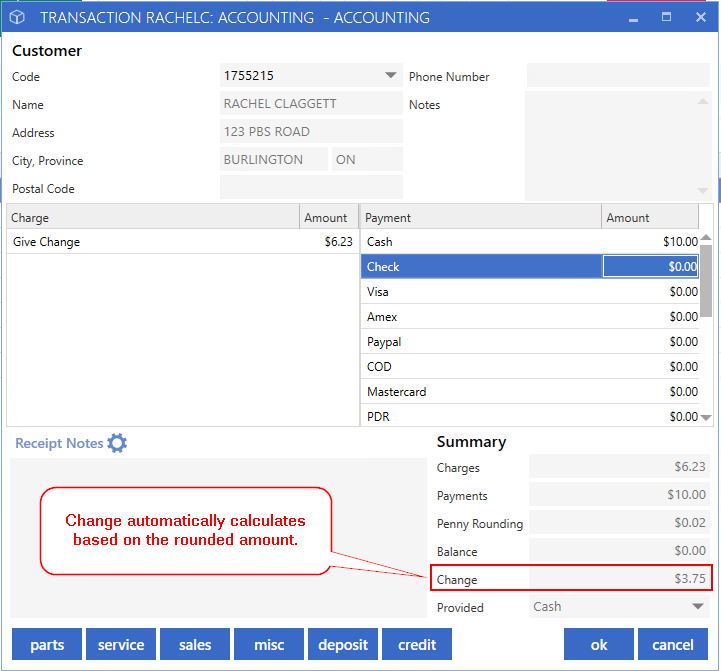Close the transaction window

click(x=700, y=17)
